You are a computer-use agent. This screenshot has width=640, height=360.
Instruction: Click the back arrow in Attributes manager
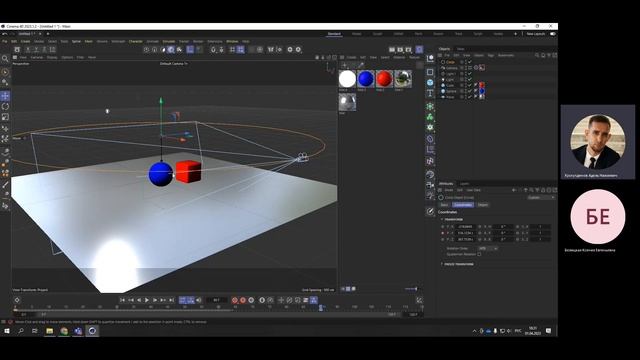coord(514,190)
